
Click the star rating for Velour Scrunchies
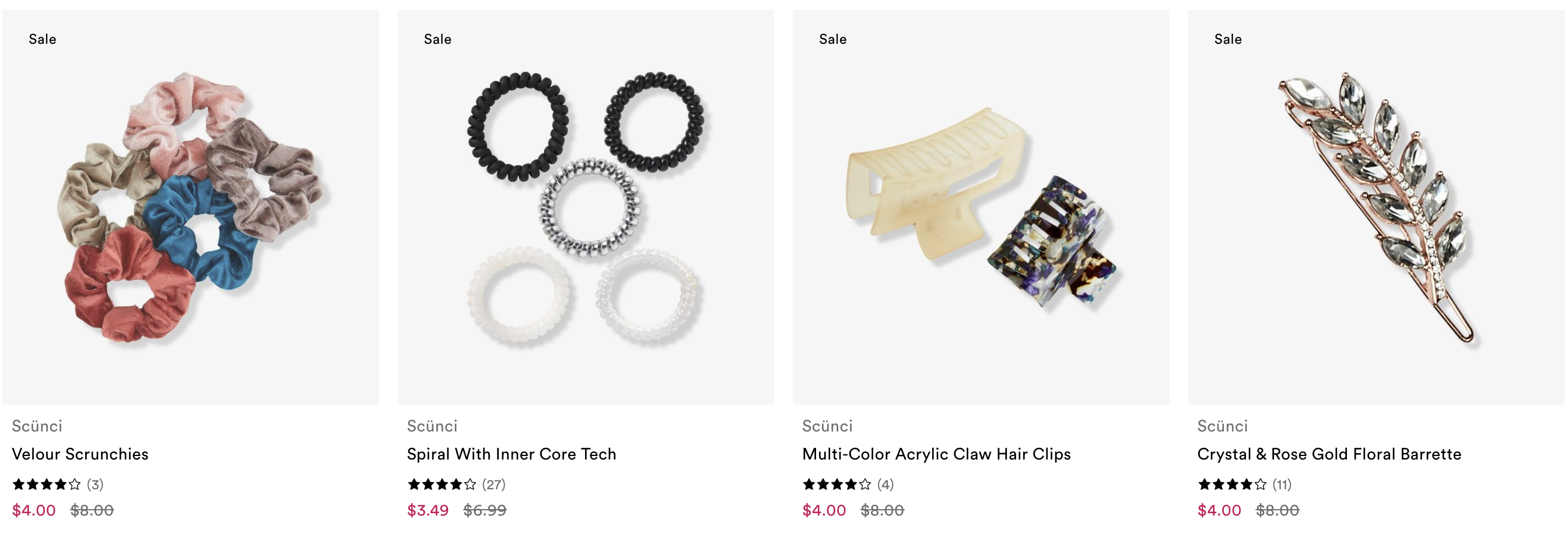tap(46, 485)
